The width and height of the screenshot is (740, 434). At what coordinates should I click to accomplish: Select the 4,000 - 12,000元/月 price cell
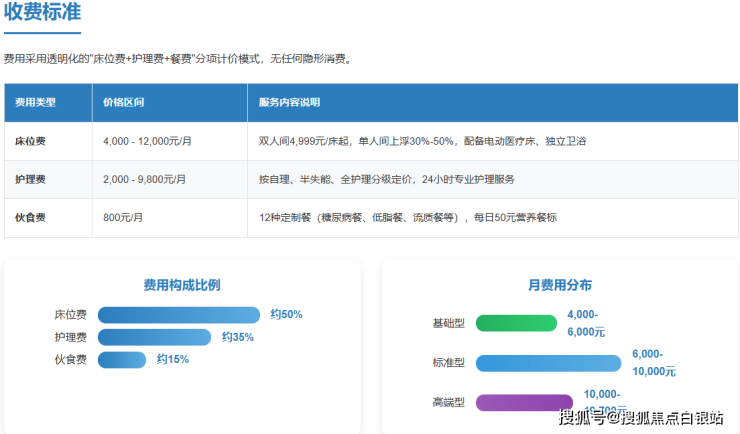[x=146, y=141]
